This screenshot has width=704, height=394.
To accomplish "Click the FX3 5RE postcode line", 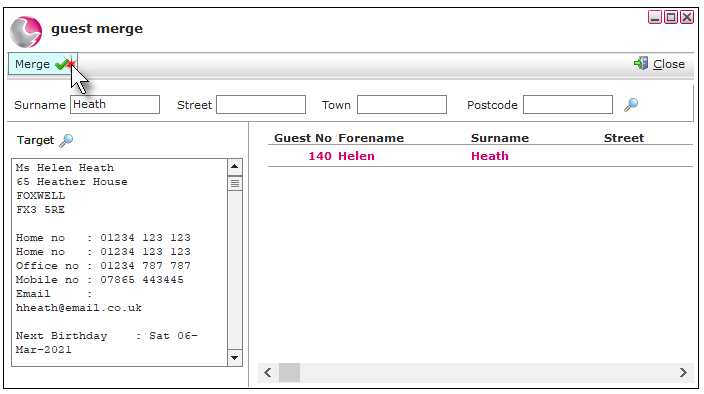I will pyautogui.click(x=40, y=210).
